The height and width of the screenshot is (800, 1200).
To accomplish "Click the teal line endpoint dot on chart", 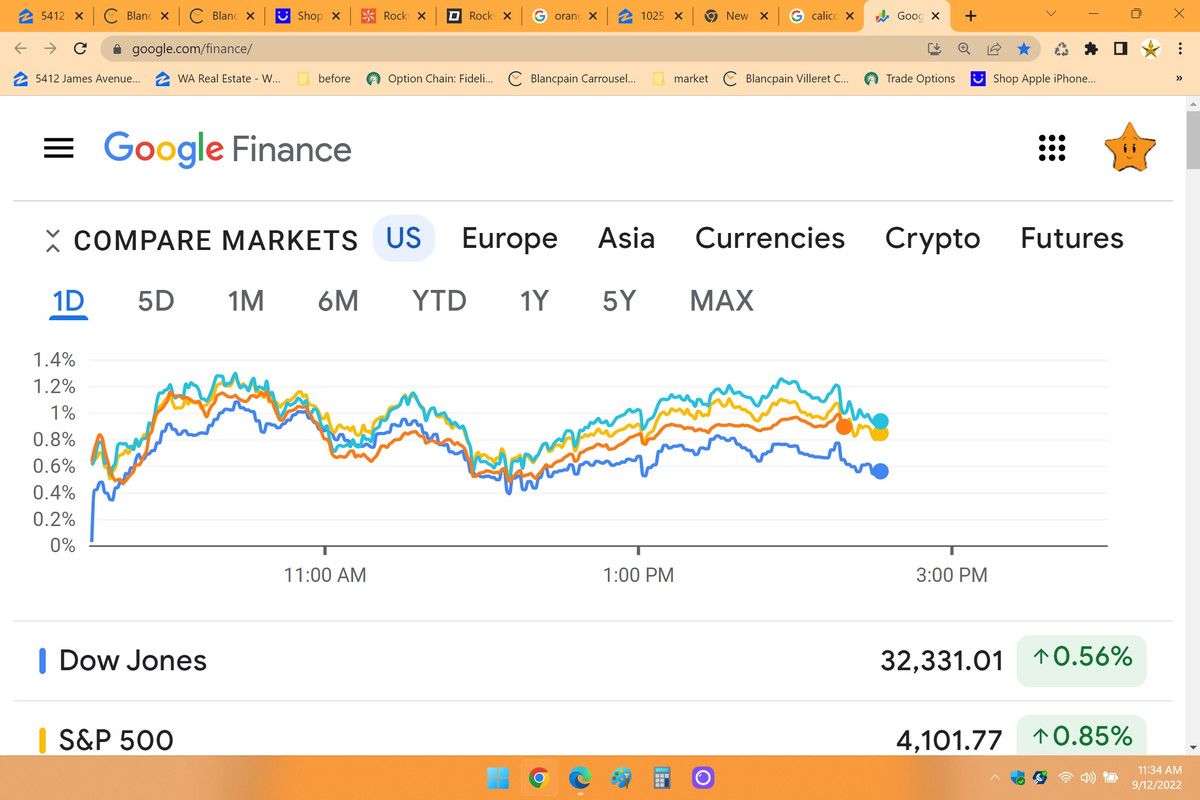I will (x=880, y=421).
